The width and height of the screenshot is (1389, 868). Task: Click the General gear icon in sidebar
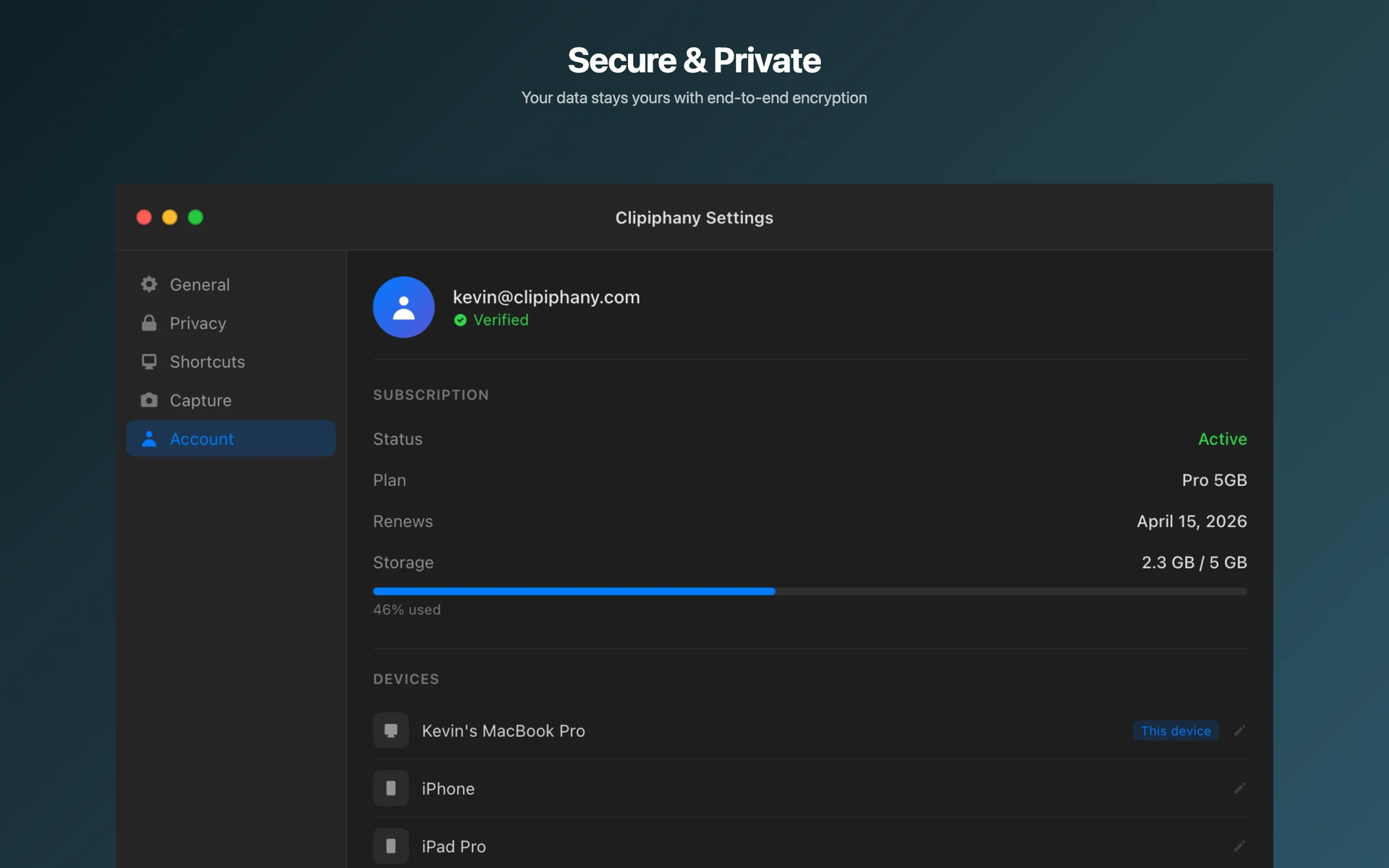(149, 284)
